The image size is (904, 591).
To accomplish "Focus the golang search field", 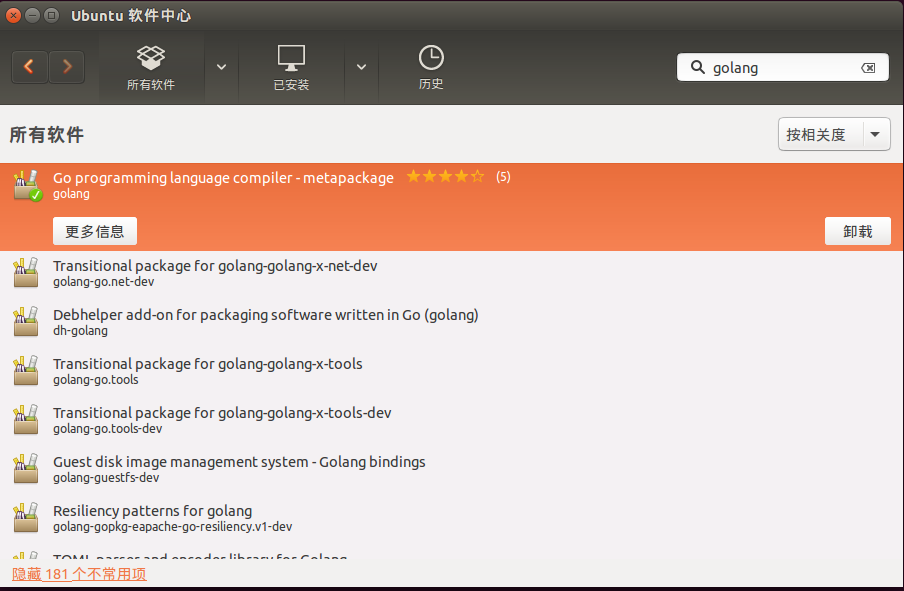I will 783,67.
